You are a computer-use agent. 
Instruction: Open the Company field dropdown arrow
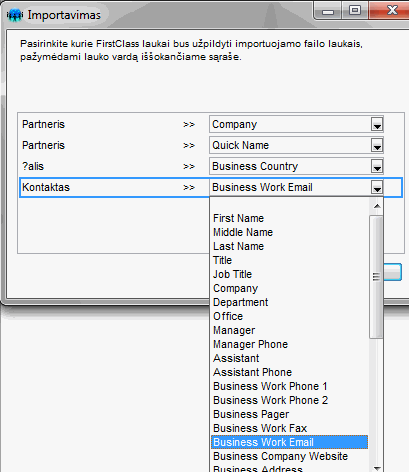tap(377, 124)
